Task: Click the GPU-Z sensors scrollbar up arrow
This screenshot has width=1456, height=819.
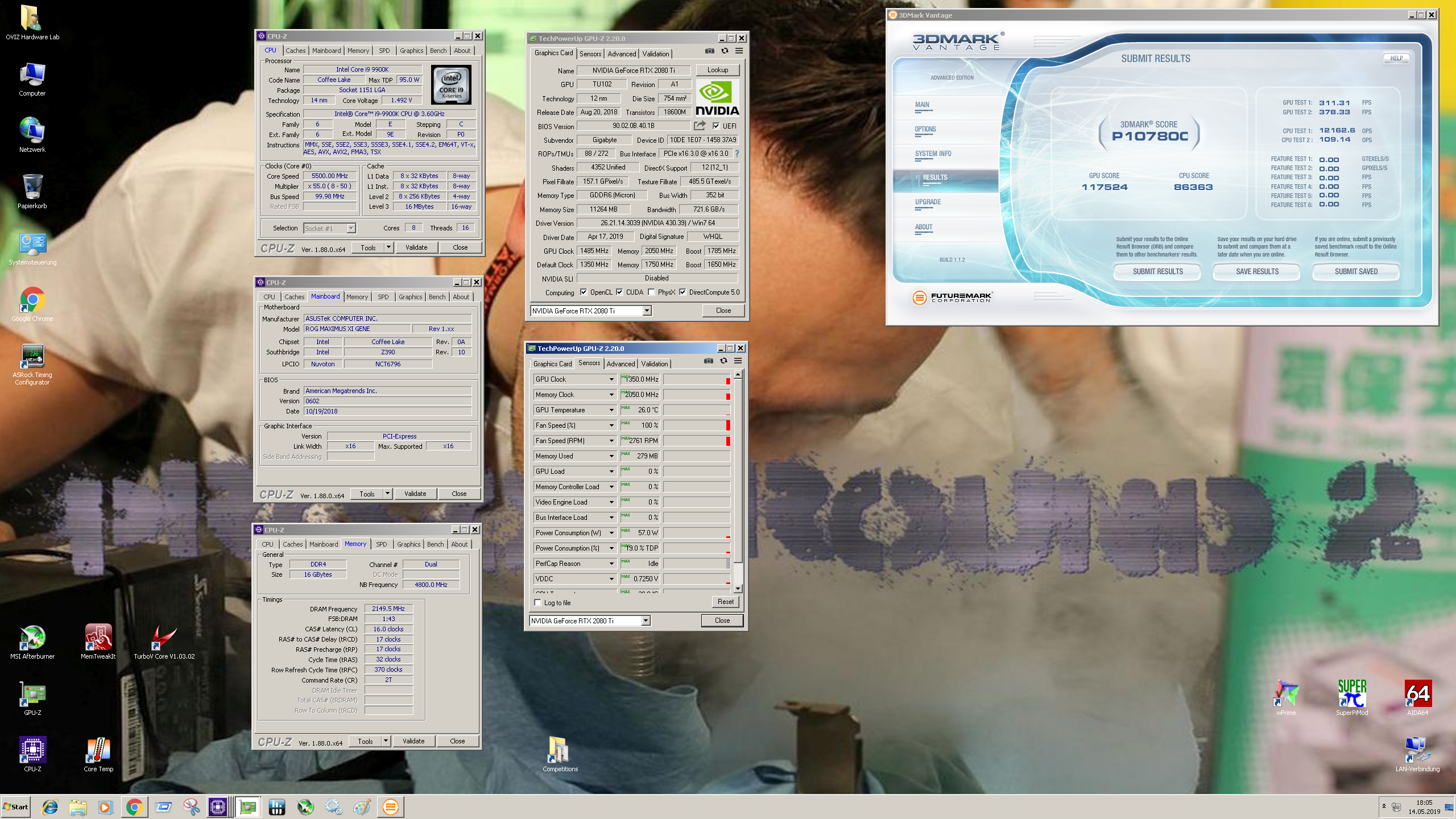Action: click(x=738, y=374)
